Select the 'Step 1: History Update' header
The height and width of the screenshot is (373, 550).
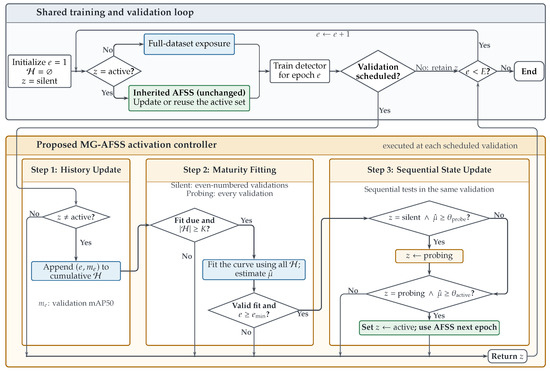click(x=76, y=170)
